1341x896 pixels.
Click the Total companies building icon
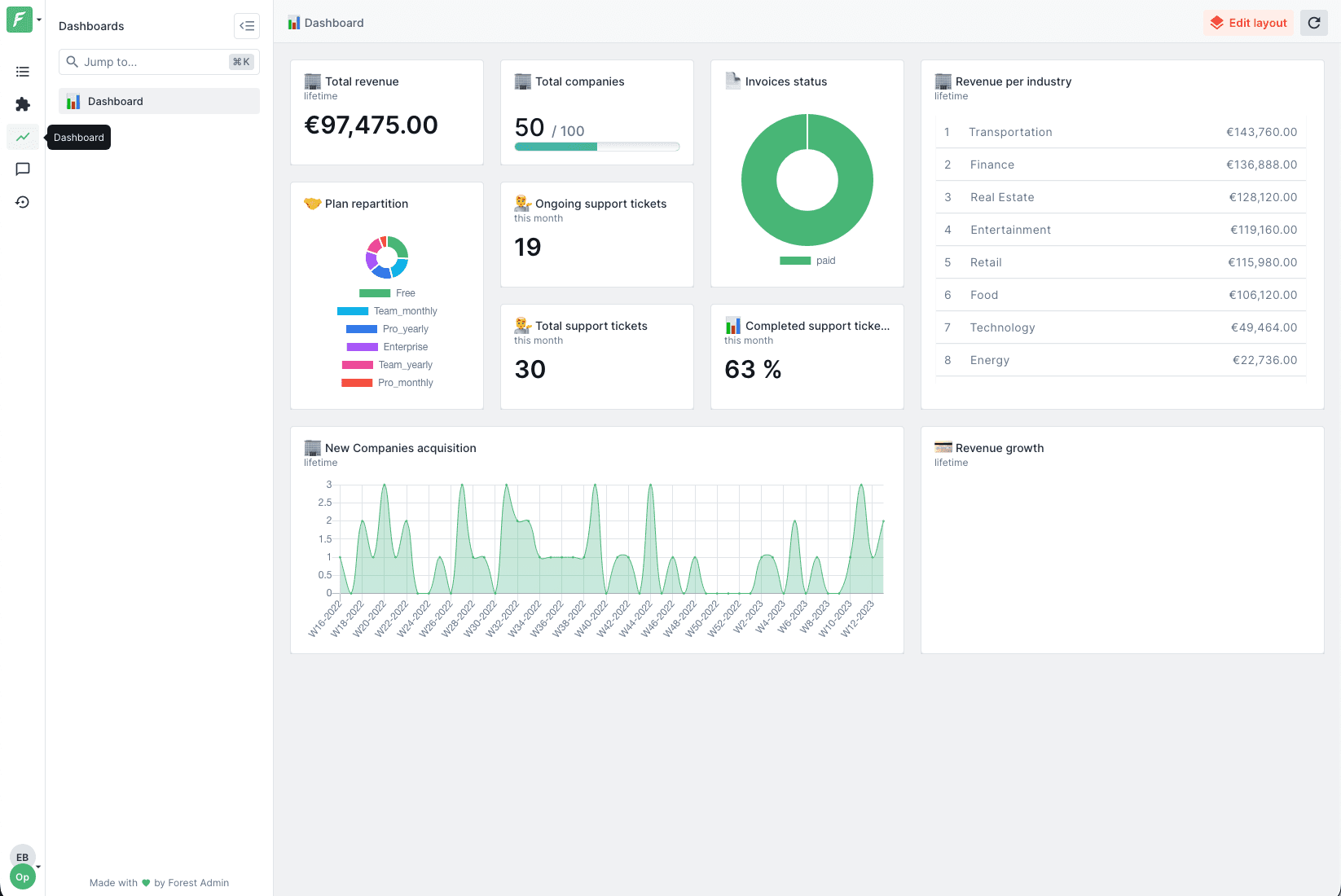tap(523, 81)
